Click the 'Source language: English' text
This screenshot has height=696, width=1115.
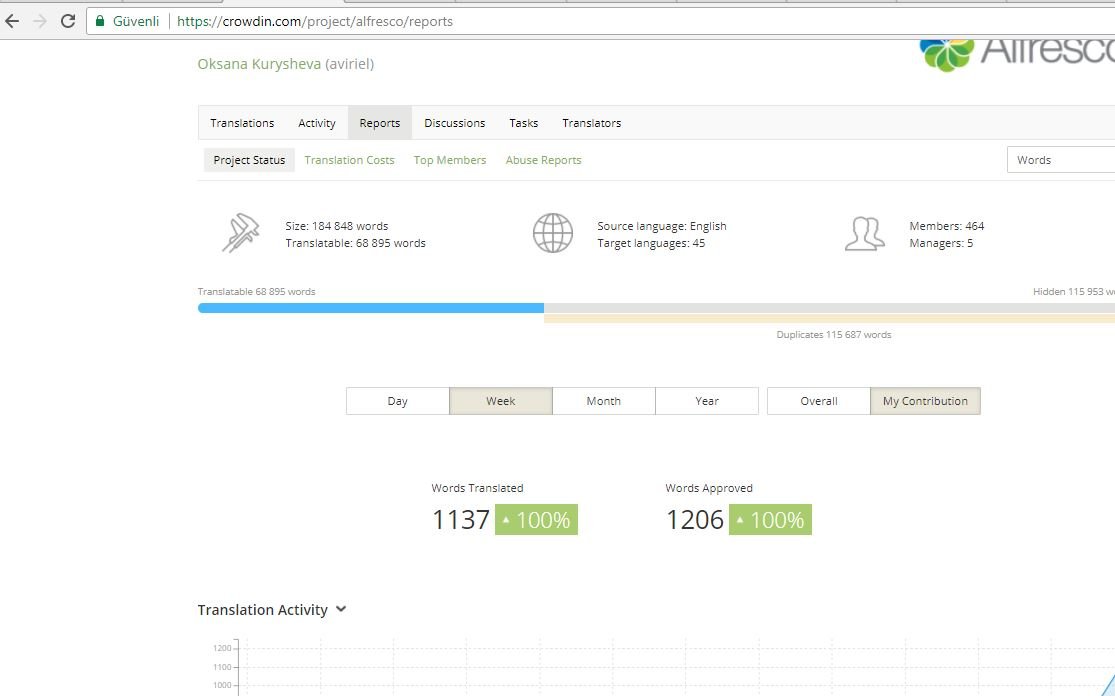(662, 226)
